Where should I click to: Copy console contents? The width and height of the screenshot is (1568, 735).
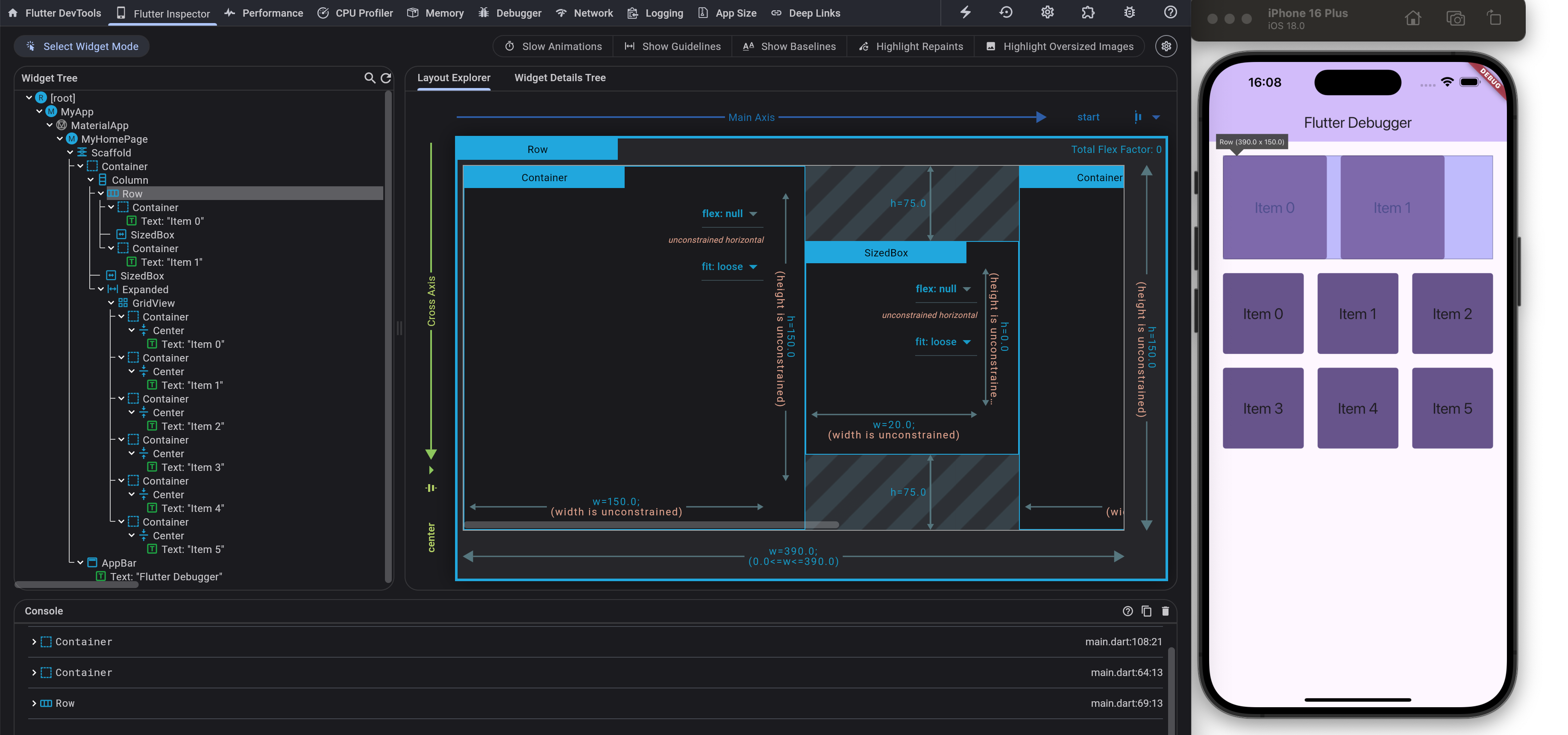(1146, 611)
